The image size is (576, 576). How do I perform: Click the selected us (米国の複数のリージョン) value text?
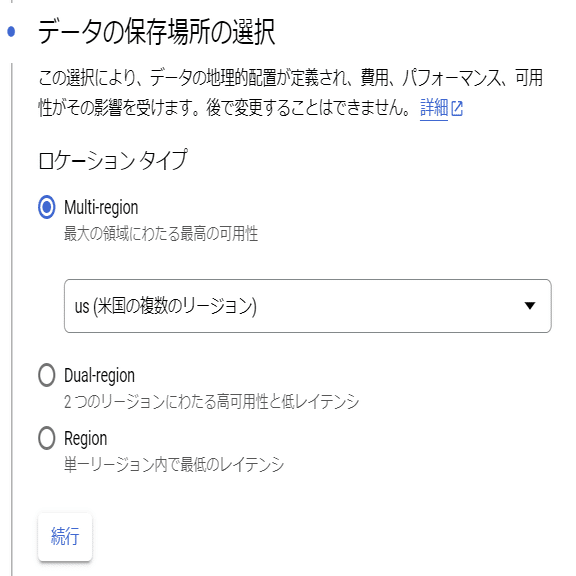(x=166, y=306)
